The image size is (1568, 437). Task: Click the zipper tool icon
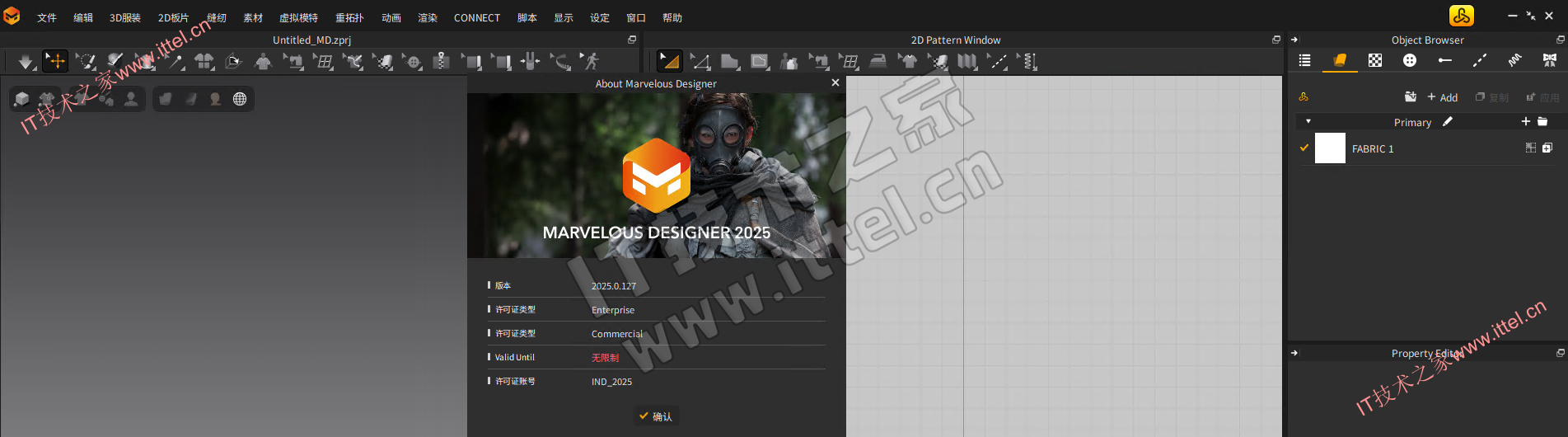pos(442,61)
